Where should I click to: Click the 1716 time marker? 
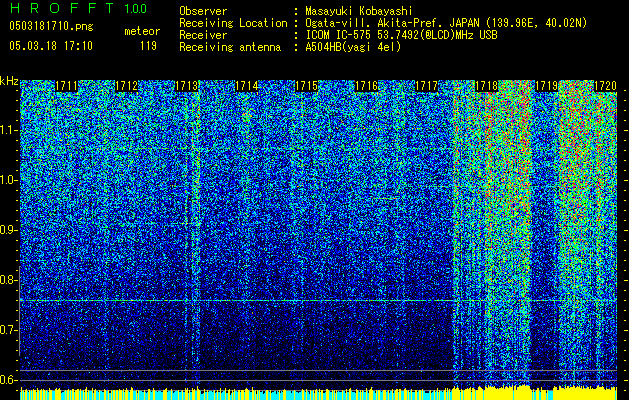366,86
